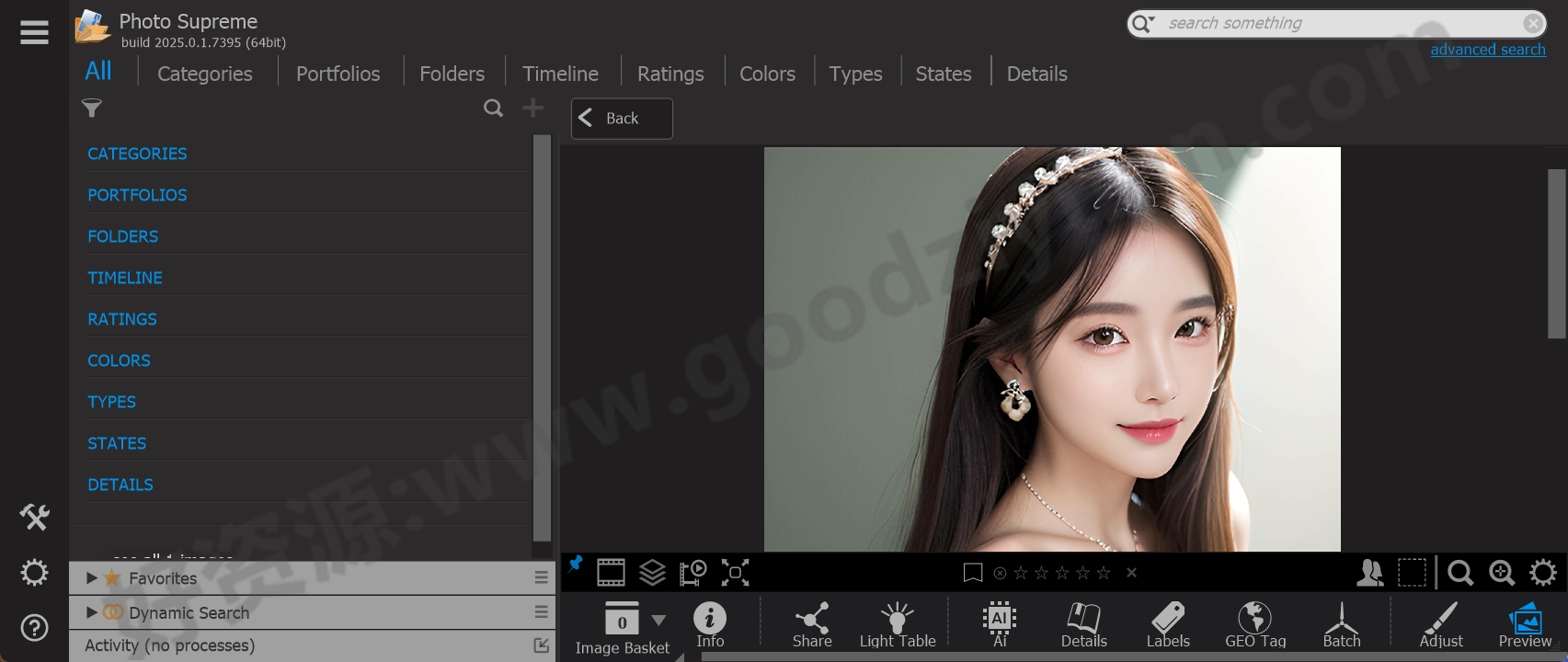
Task: Switch to the Timeline tab
Action: [560, 74]
